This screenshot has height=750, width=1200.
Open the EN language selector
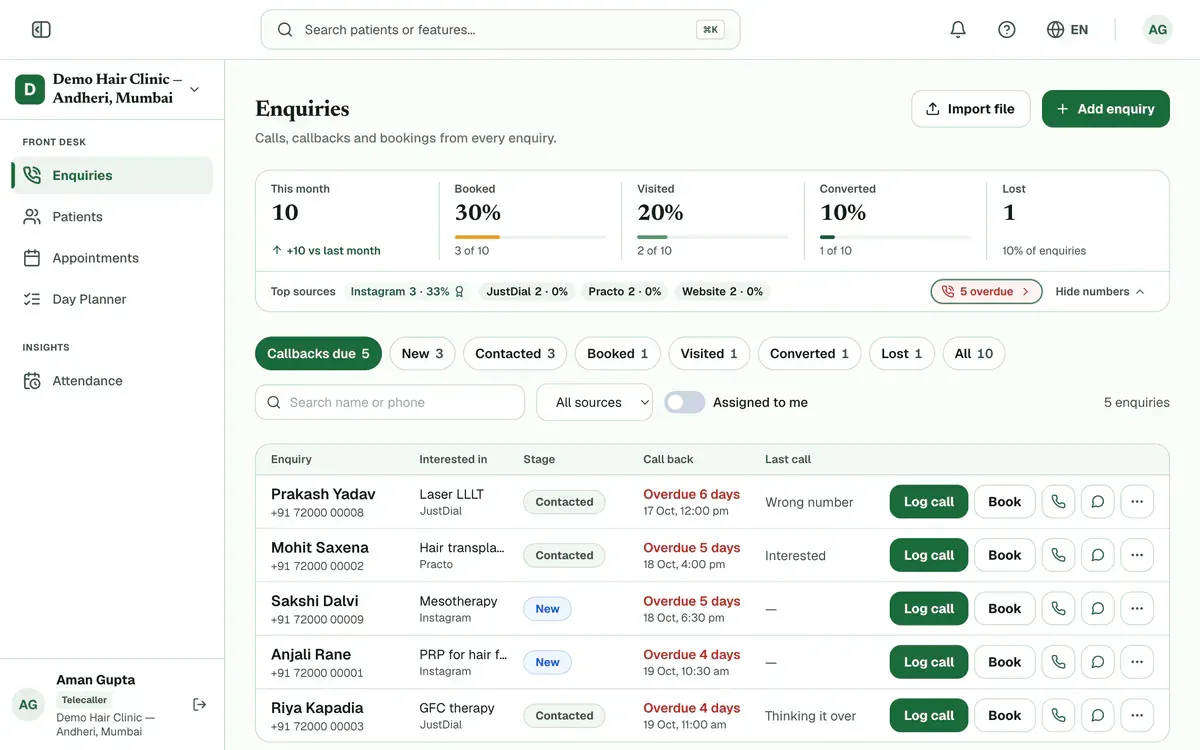click(1067, 30)
